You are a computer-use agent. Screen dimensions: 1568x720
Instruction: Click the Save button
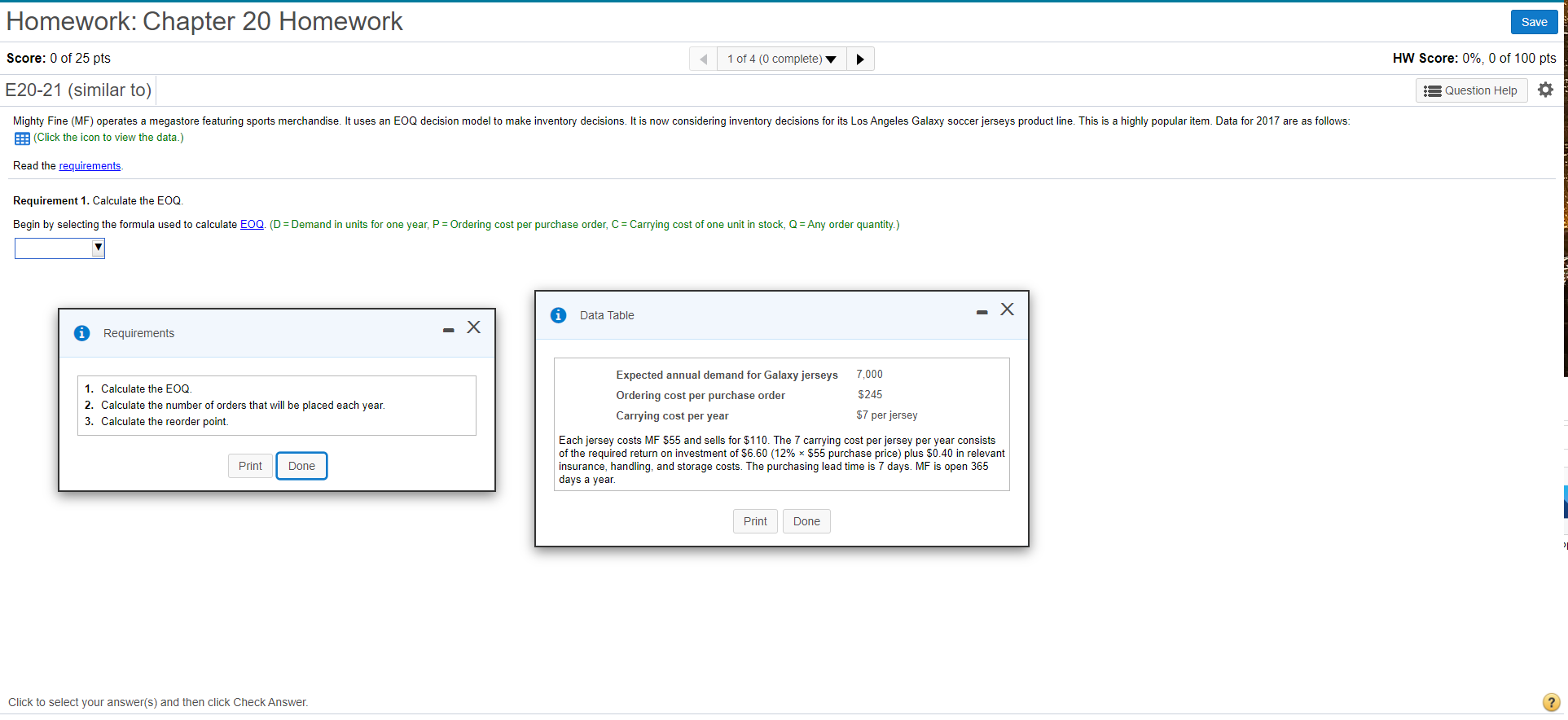click(1534, 22)
